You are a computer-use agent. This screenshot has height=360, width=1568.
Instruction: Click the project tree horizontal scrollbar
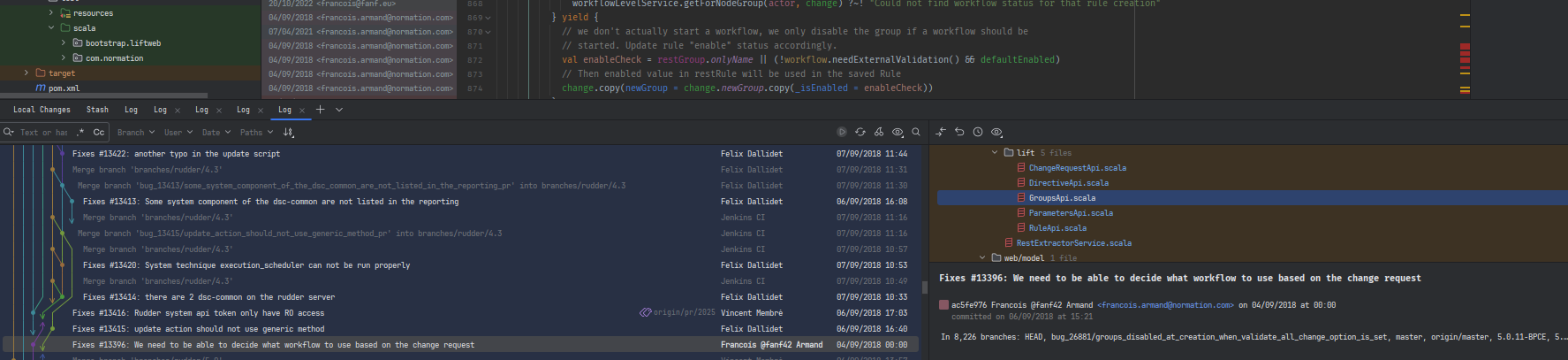point(104,96)
